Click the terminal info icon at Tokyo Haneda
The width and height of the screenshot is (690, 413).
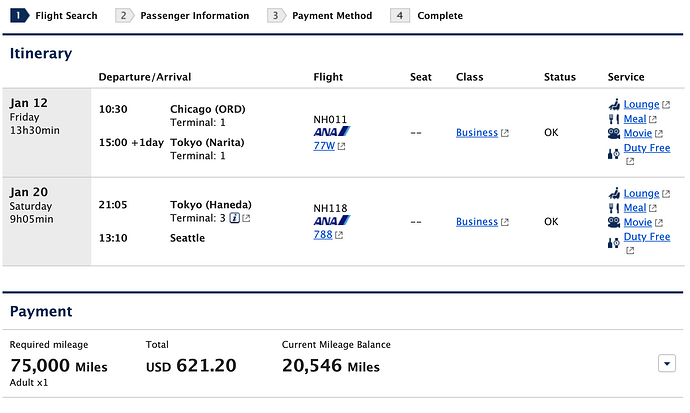235,218
